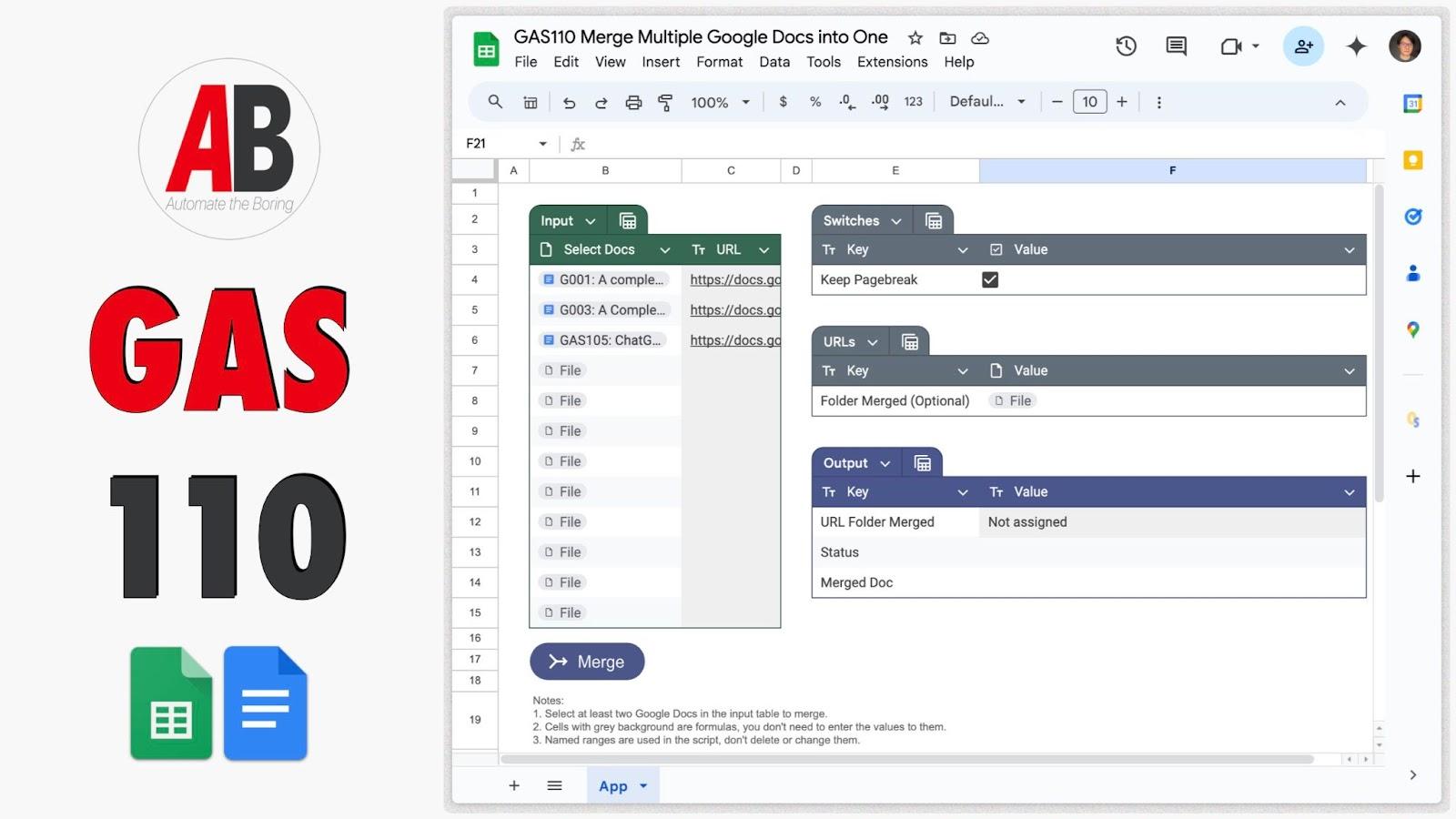Decrease font size with minus

coord(1057,102)
